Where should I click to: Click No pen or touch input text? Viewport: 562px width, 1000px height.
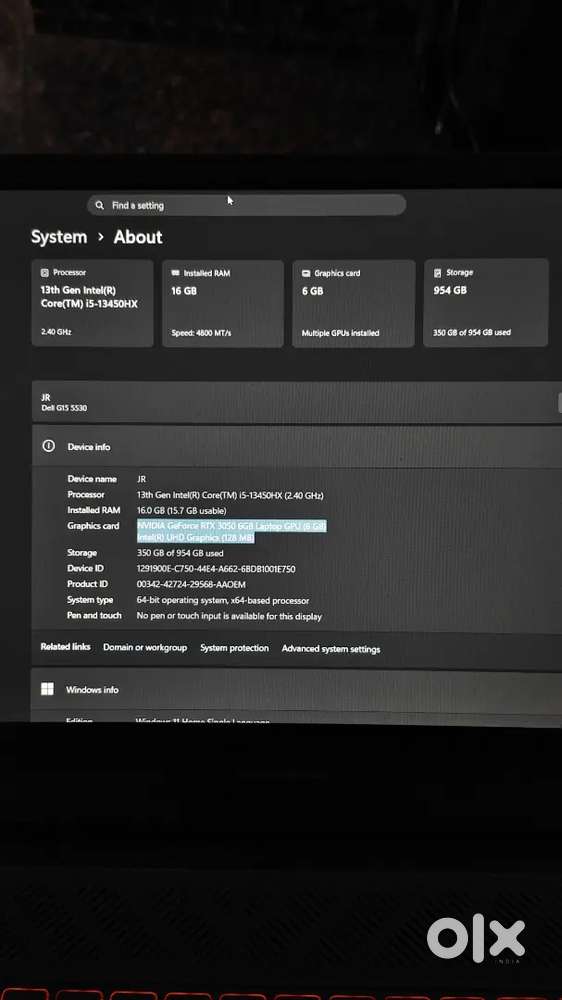click(229, 616)
